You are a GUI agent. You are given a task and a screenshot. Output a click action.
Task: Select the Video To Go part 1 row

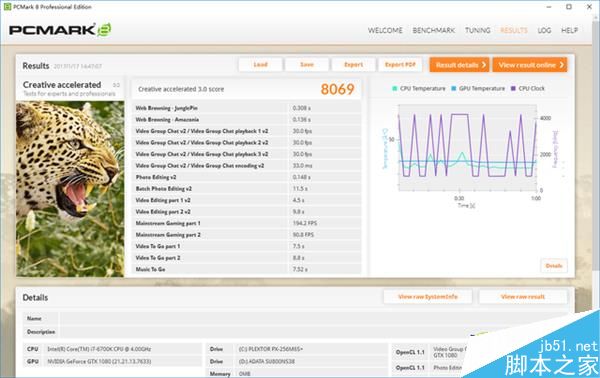tap(246, 246)
